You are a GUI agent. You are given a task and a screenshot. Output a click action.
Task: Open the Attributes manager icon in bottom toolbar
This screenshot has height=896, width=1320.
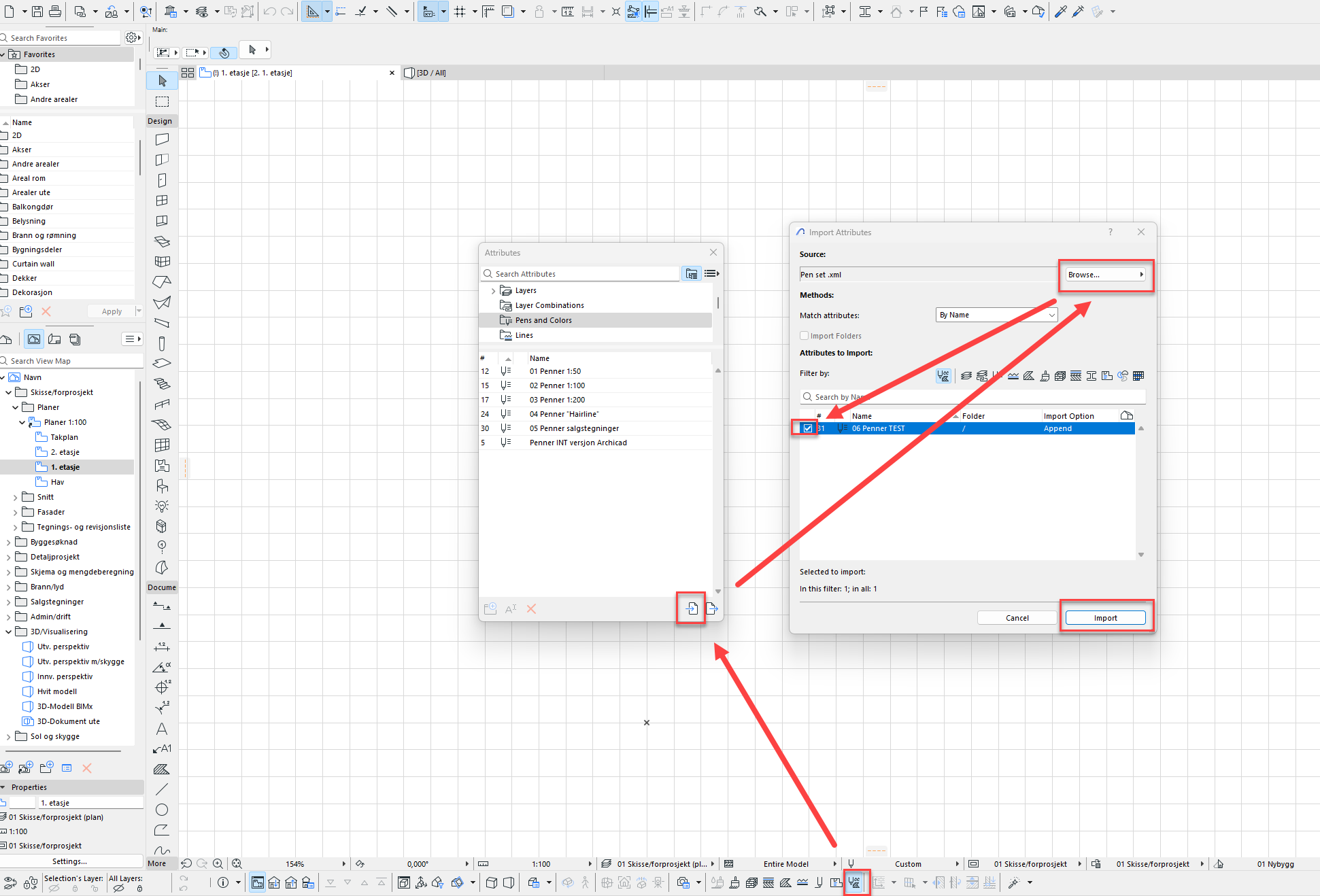pyautogui.click(x=855, y=882)
